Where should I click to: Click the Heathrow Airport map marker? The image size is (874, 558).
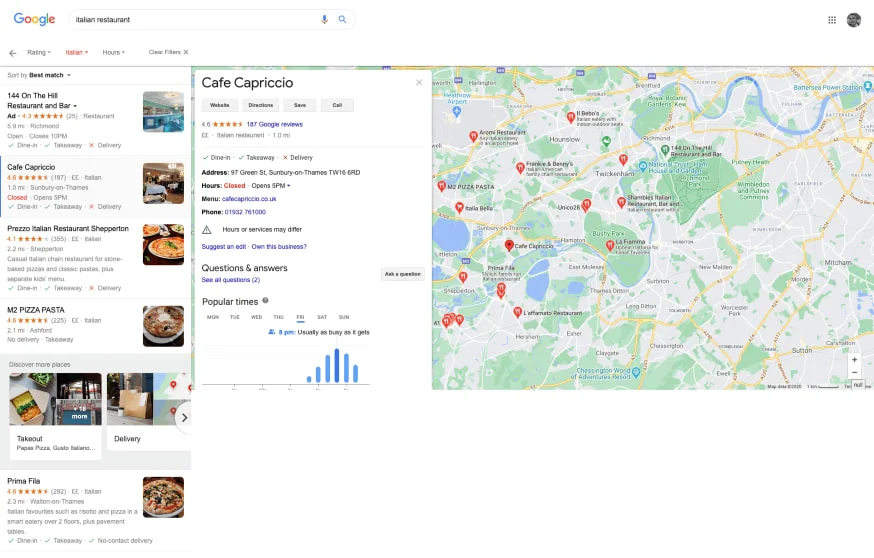tap(457, 111)
